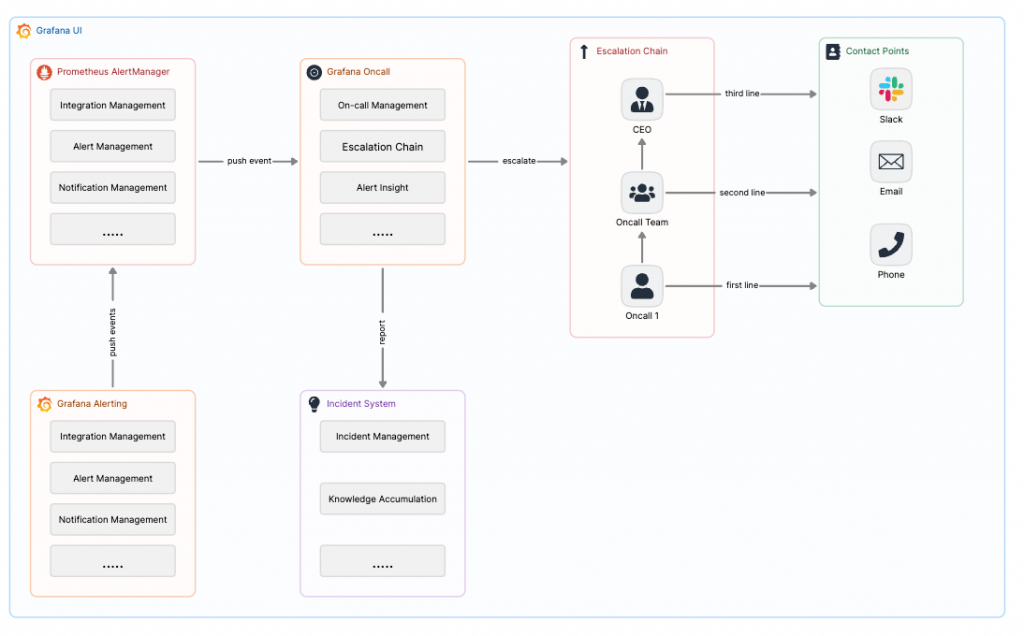
Task: Click the Grafana Oncall circular icon
Action: [314, 72]
